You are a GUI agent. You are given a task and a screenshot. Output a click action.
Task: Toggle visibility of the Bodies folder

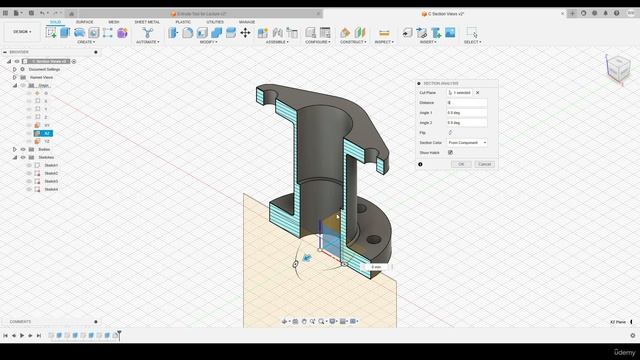(23, 149)
